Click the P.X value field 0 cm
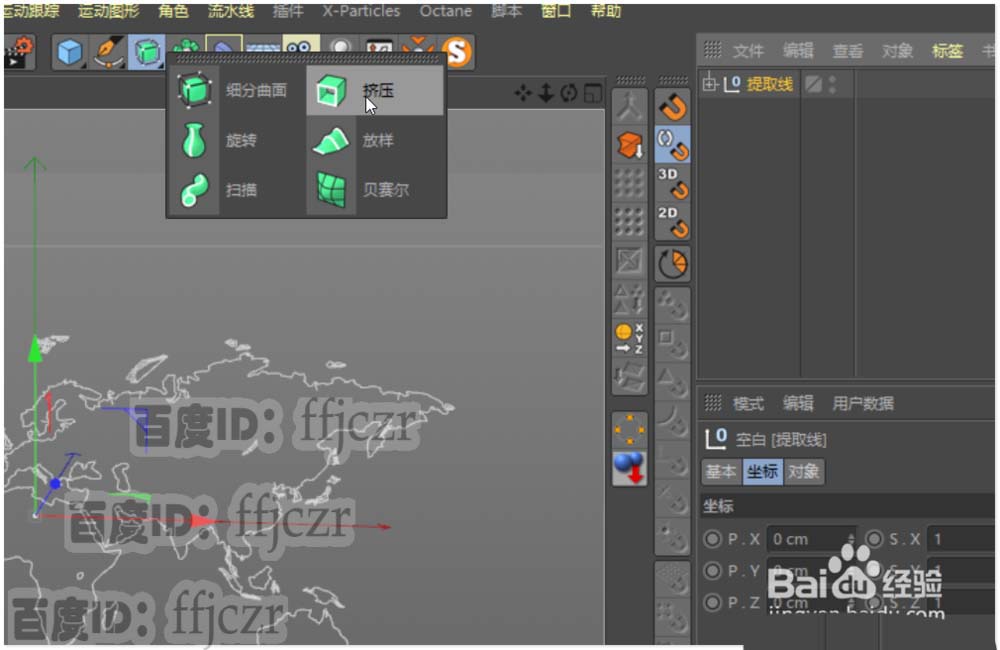 pos(811,540)
